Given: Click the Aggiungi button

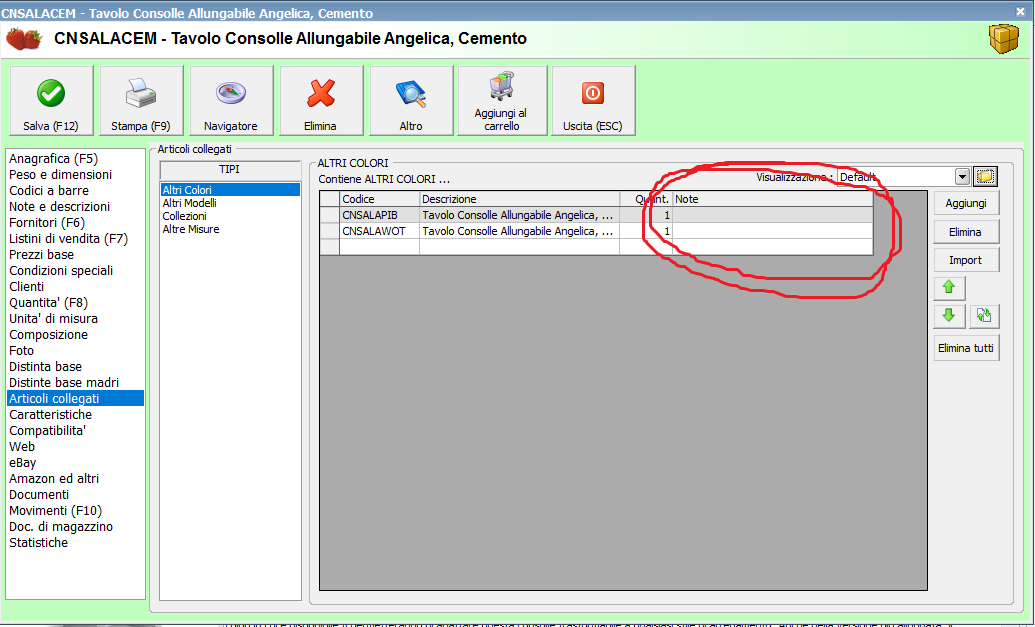Looking at the screenshot, I should click(x=966, y=203).
